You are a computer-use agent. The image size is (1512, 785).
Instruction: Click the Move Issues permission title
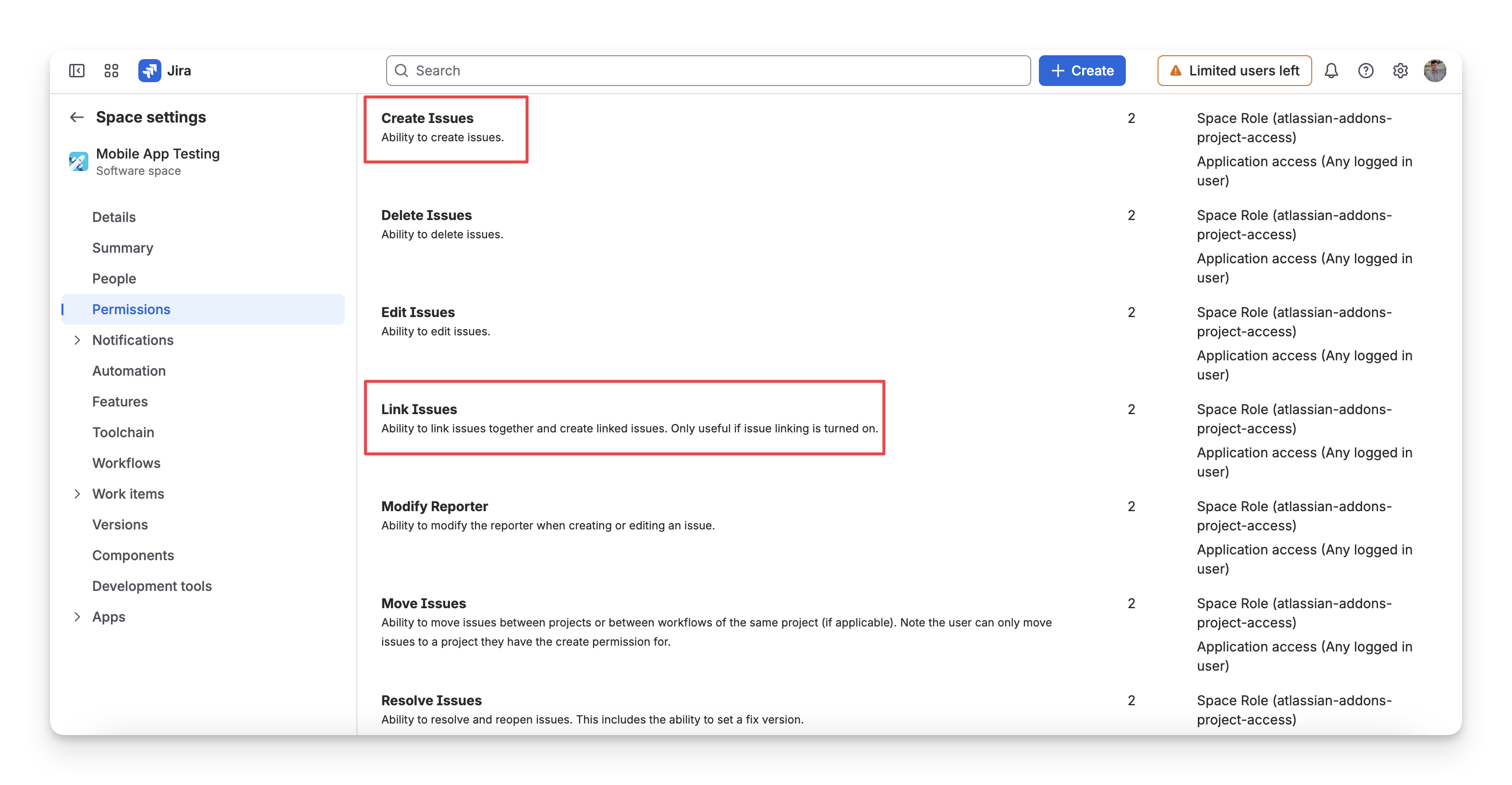[424, 603]
